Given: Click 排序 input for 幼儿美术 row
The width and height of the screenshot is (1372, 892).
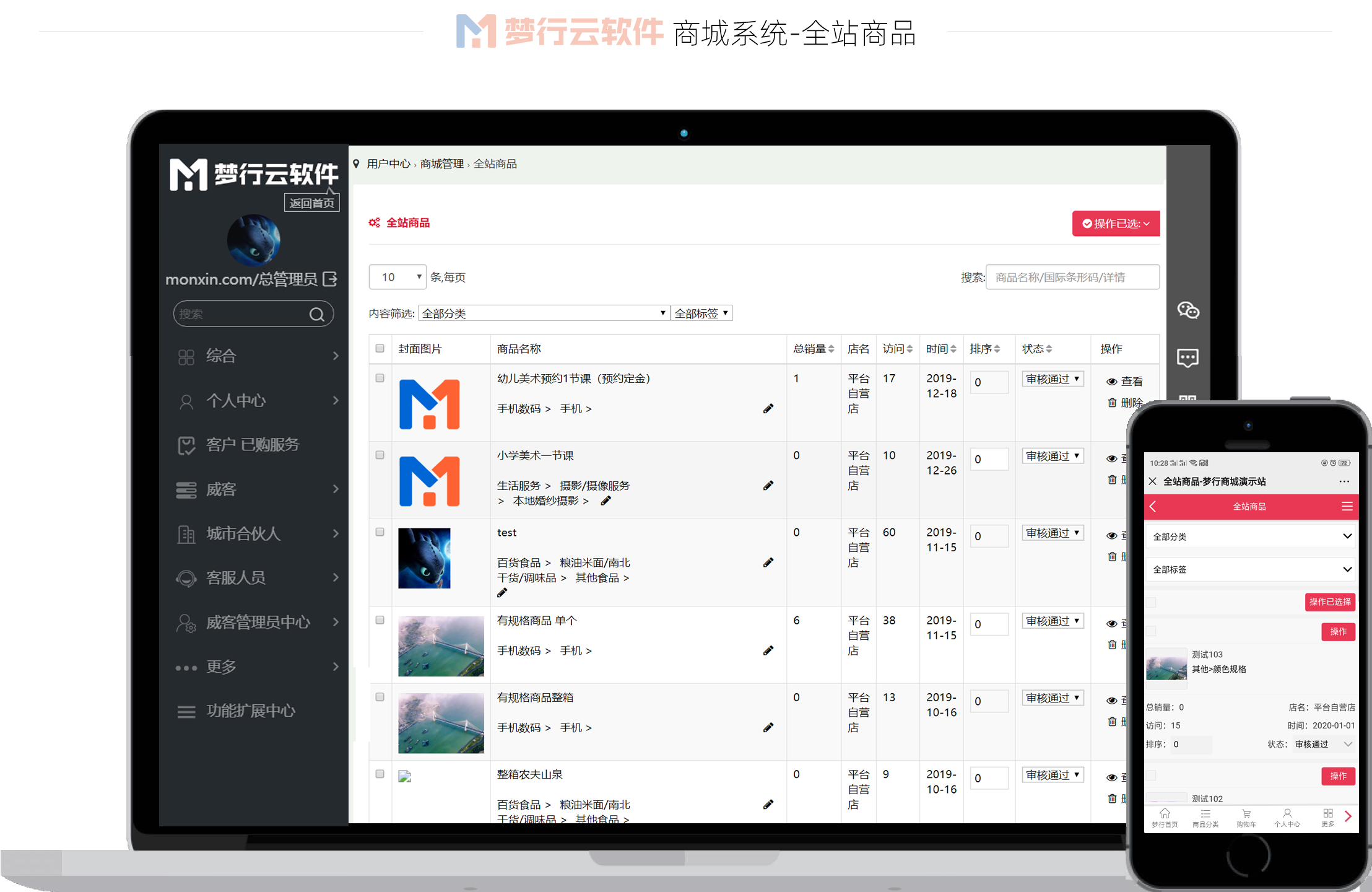Looking at the screenshot, I should 989,382.
